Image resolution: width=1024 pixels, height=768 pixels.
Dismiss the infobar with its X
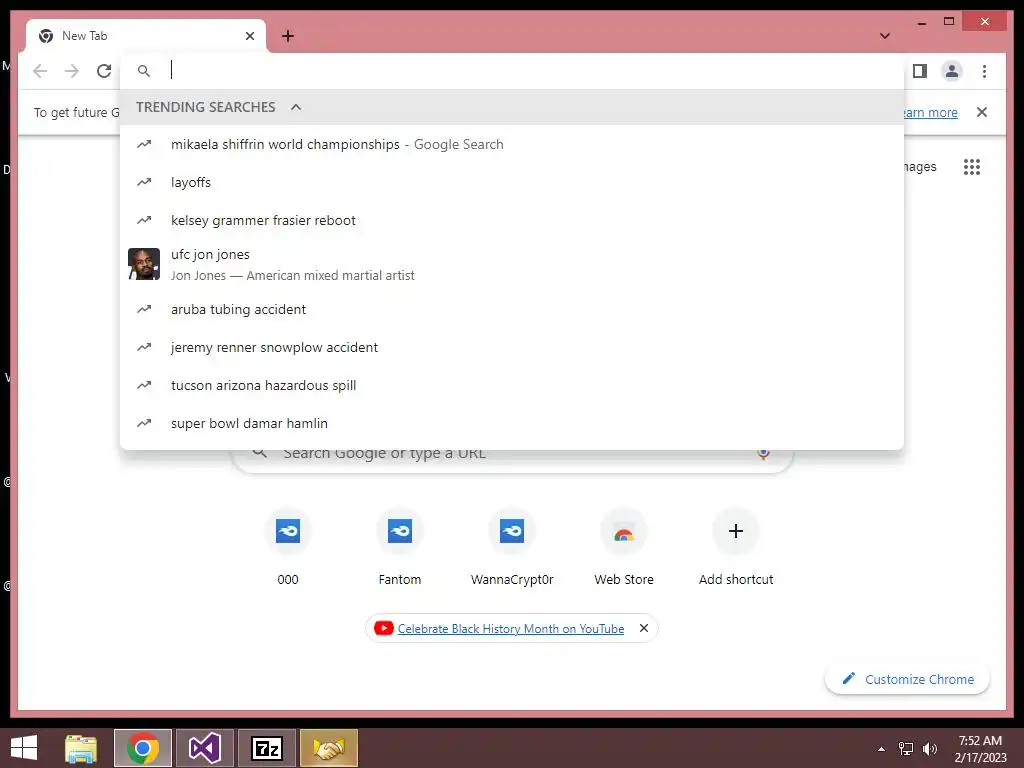(x=982, y=112)
